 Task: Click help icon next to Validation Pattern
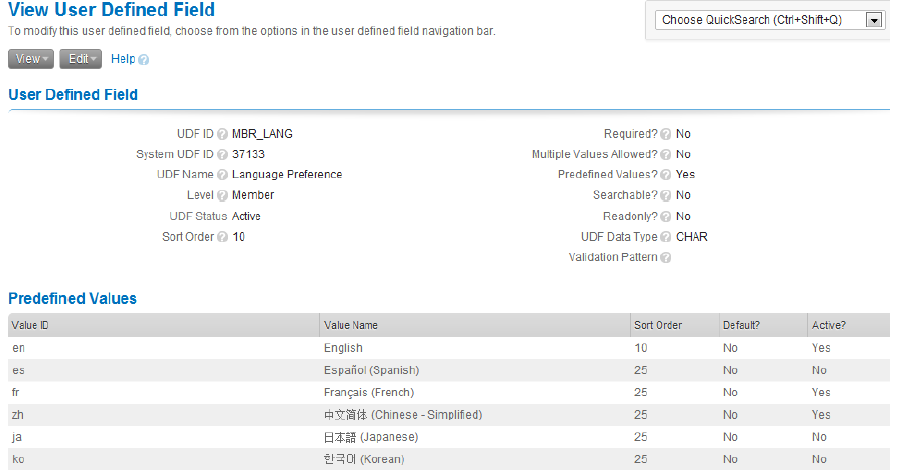point(666,258)
